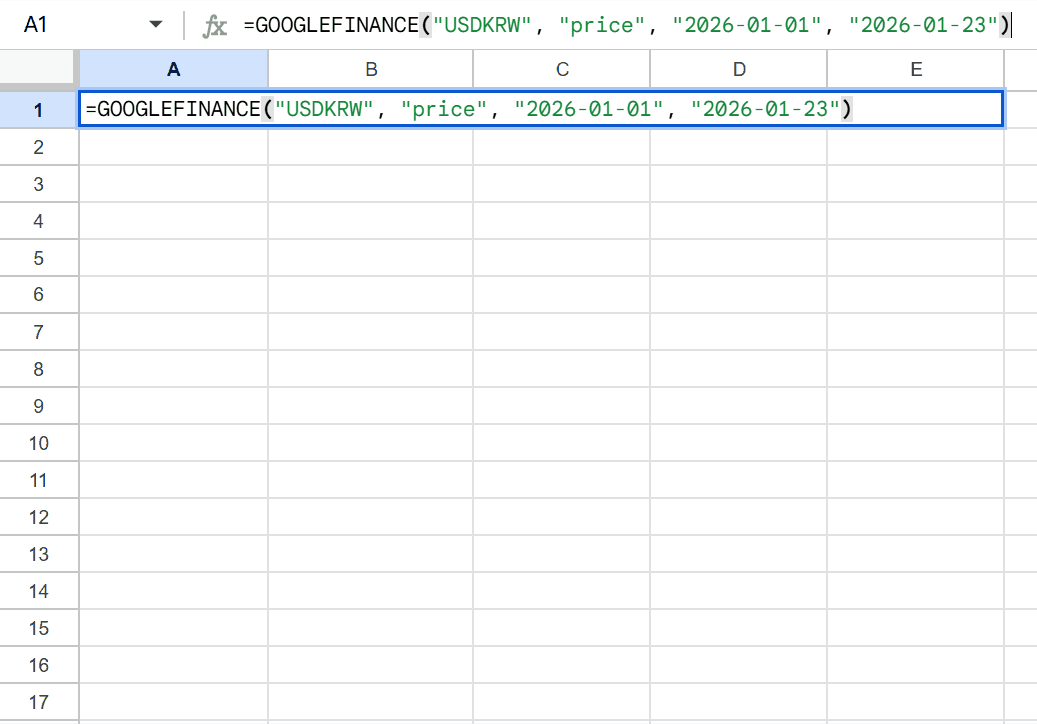Select row 17 header
Viewport: 1037px width, 724px height.
[x=38, y=702]
